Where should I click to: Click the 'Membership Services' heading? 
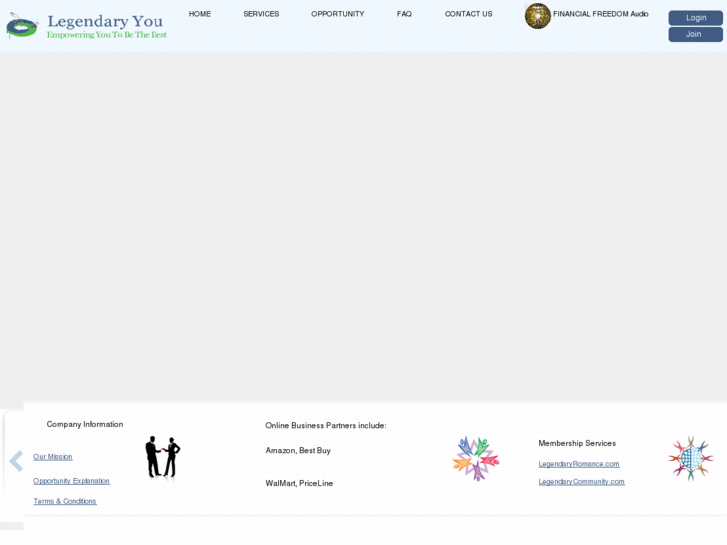[577, 443]
